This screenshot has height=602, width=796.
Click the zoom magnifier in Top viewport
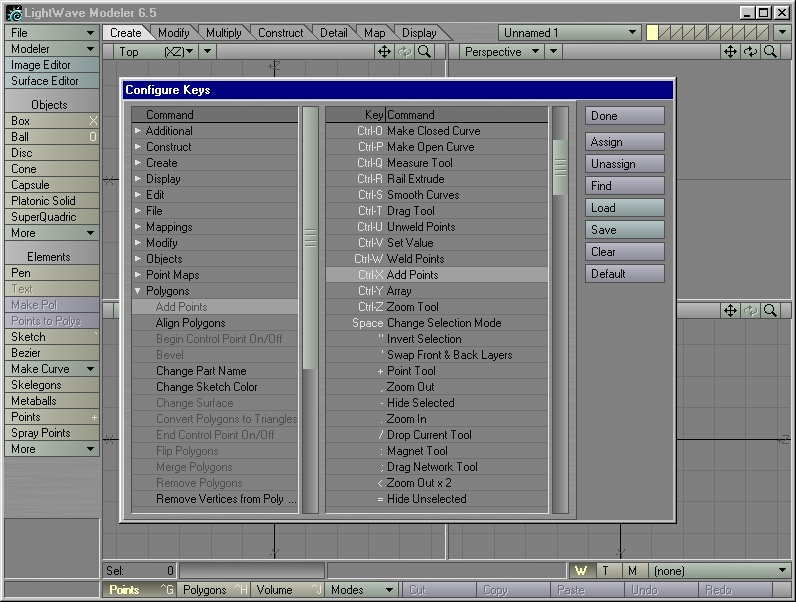point(425,51)
